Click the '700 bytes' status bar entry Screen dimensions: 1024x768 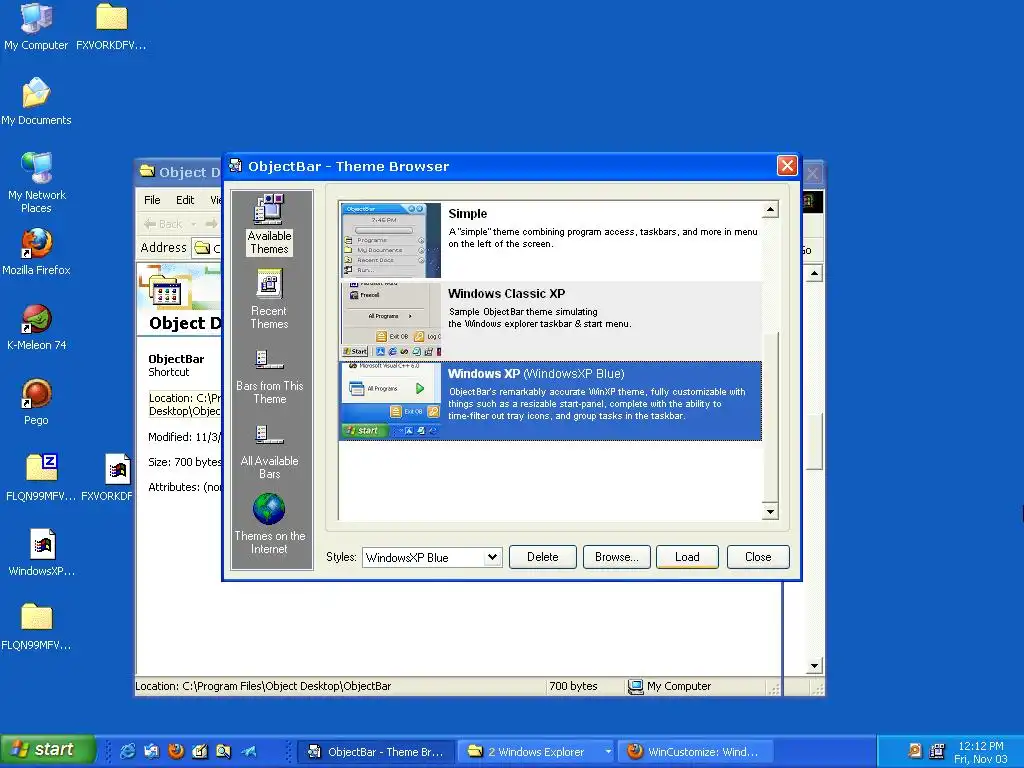click(x=573, y=686)
